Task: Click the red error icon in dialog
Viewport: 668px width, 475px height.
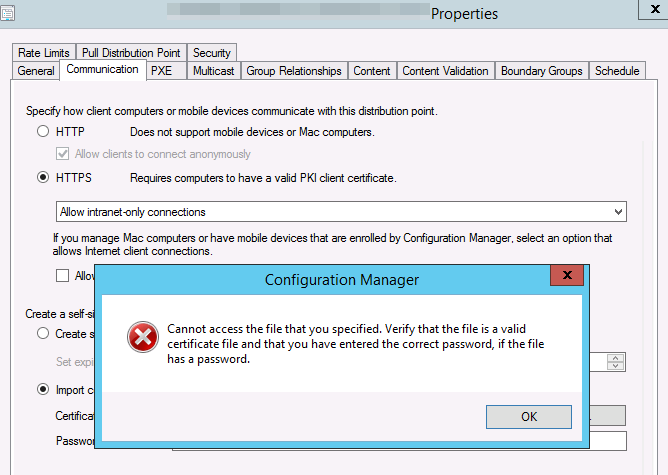Action: coord(143,337)
